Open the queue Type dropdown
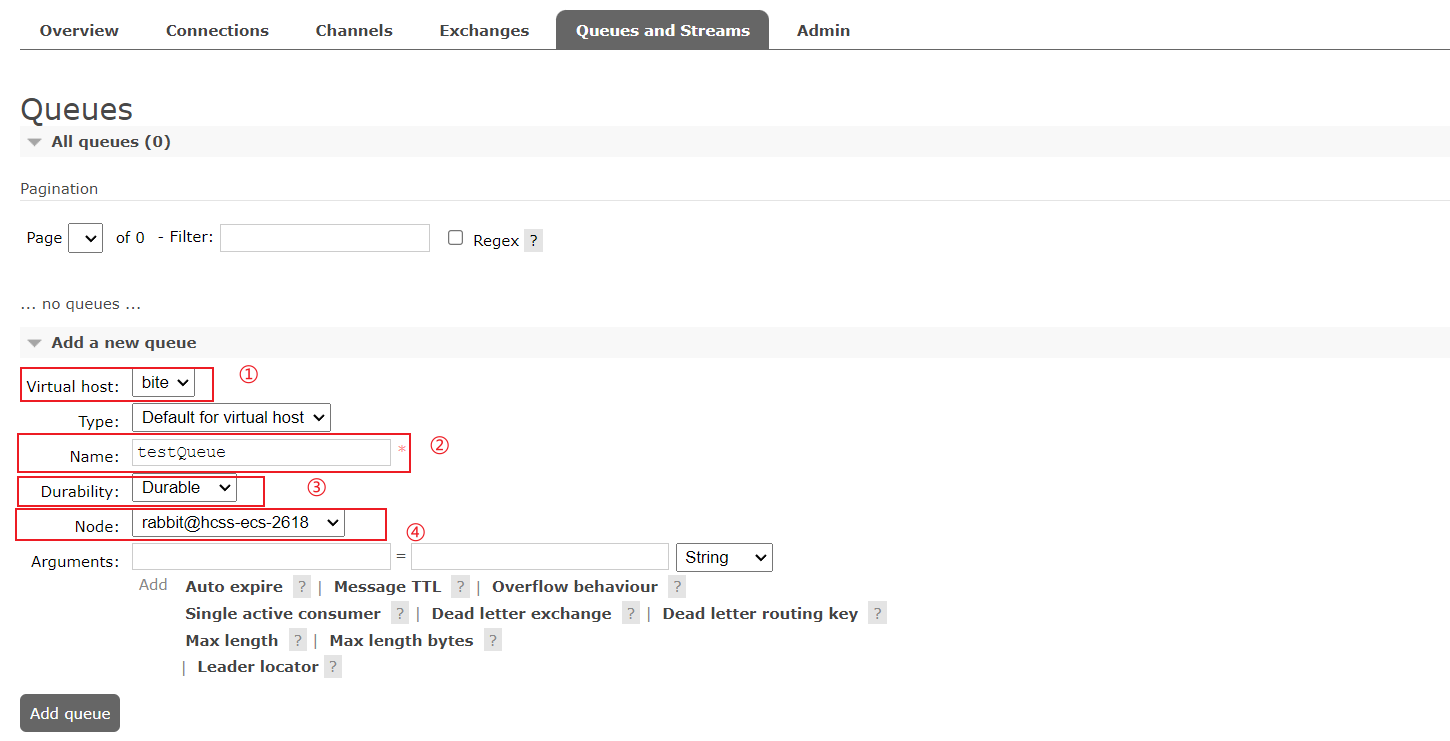The width and height of the screenshot is (1450, 741). pyautogui.click(x=231, y=417)
